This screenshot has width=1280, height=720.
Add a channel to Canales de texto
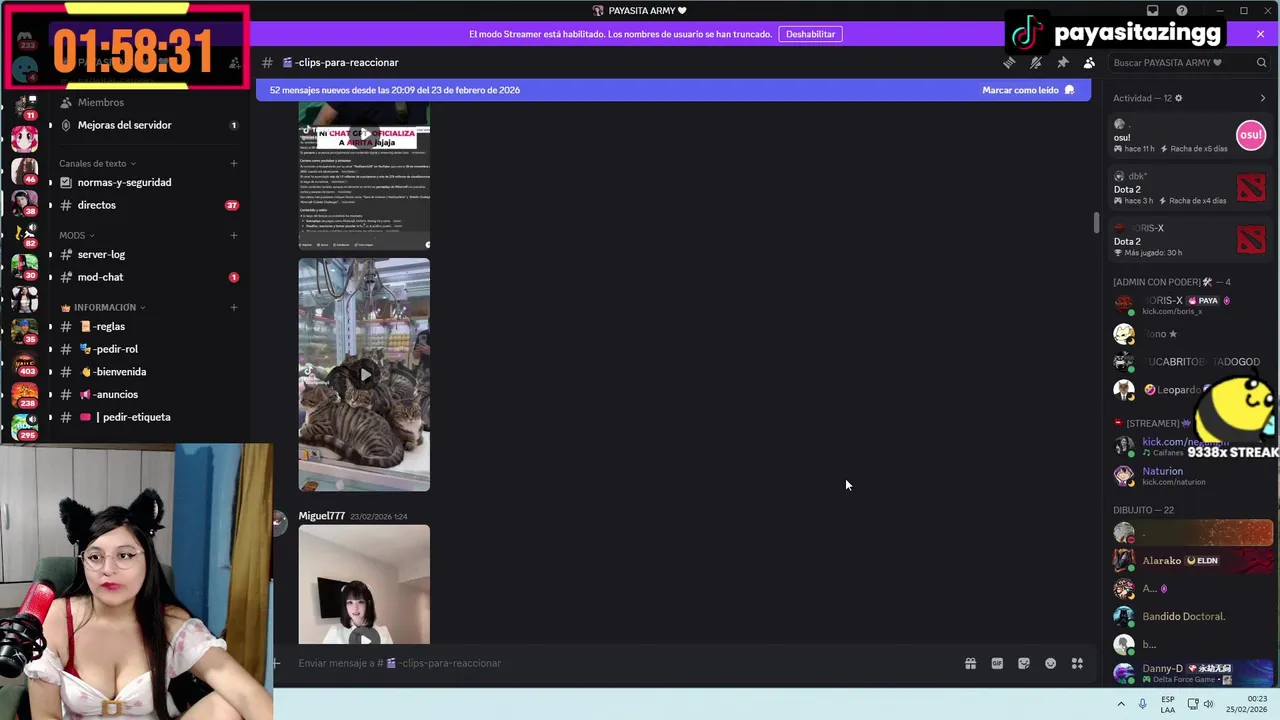234,163
